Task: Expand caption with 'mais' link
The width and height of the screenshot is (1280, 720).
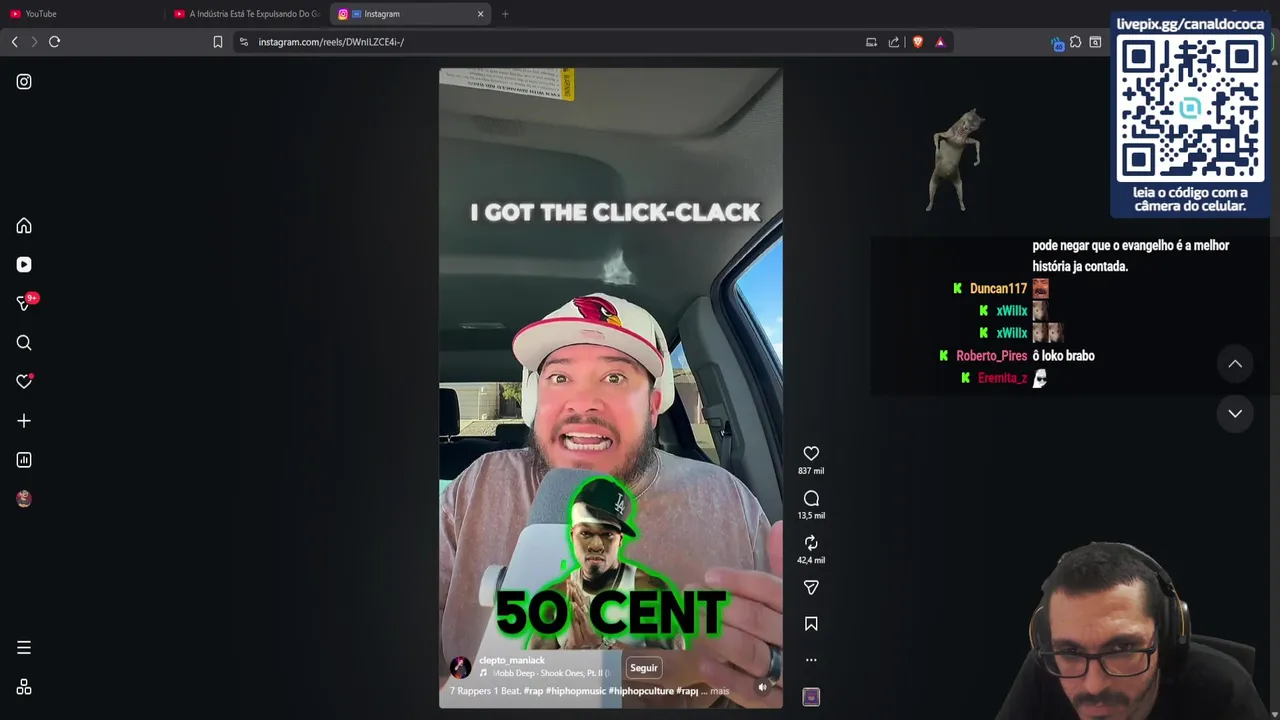Action: (720, 691)
